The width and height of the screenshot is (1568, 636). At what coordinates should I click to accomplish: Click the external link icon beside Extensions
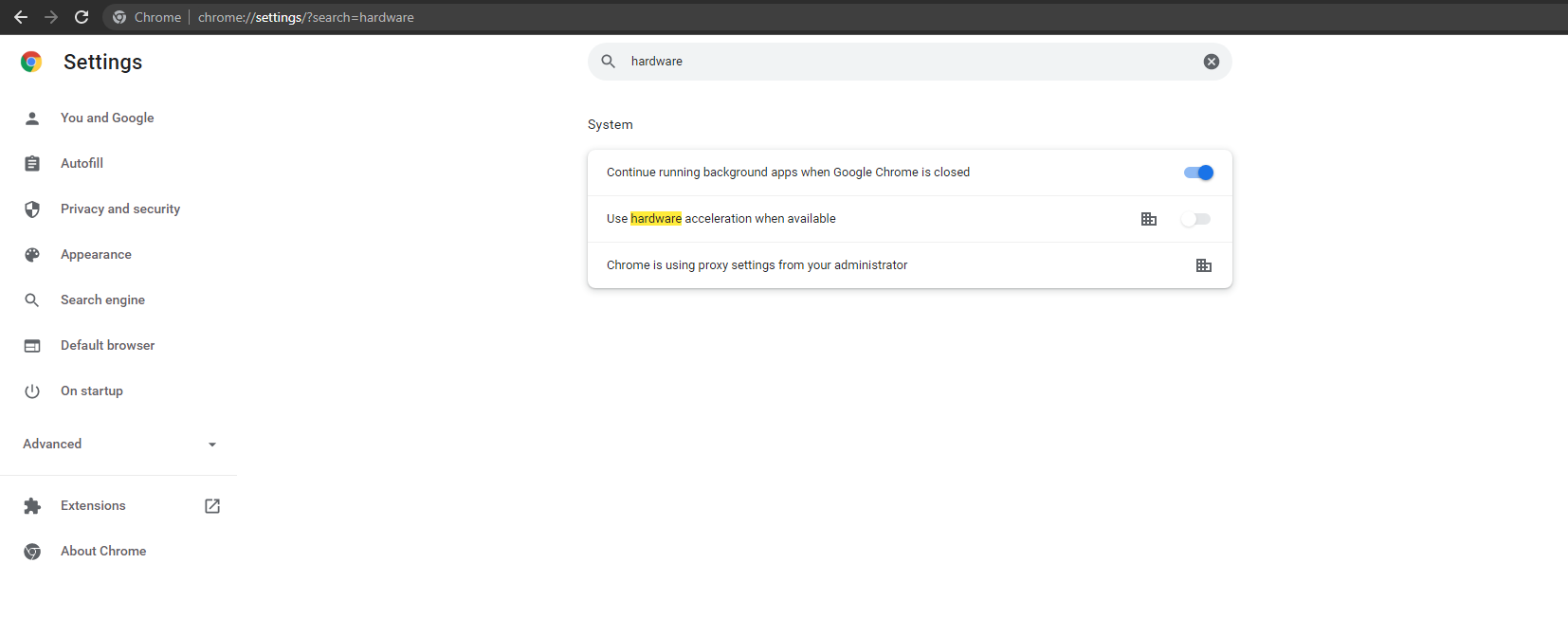click(x=212, y=506)
